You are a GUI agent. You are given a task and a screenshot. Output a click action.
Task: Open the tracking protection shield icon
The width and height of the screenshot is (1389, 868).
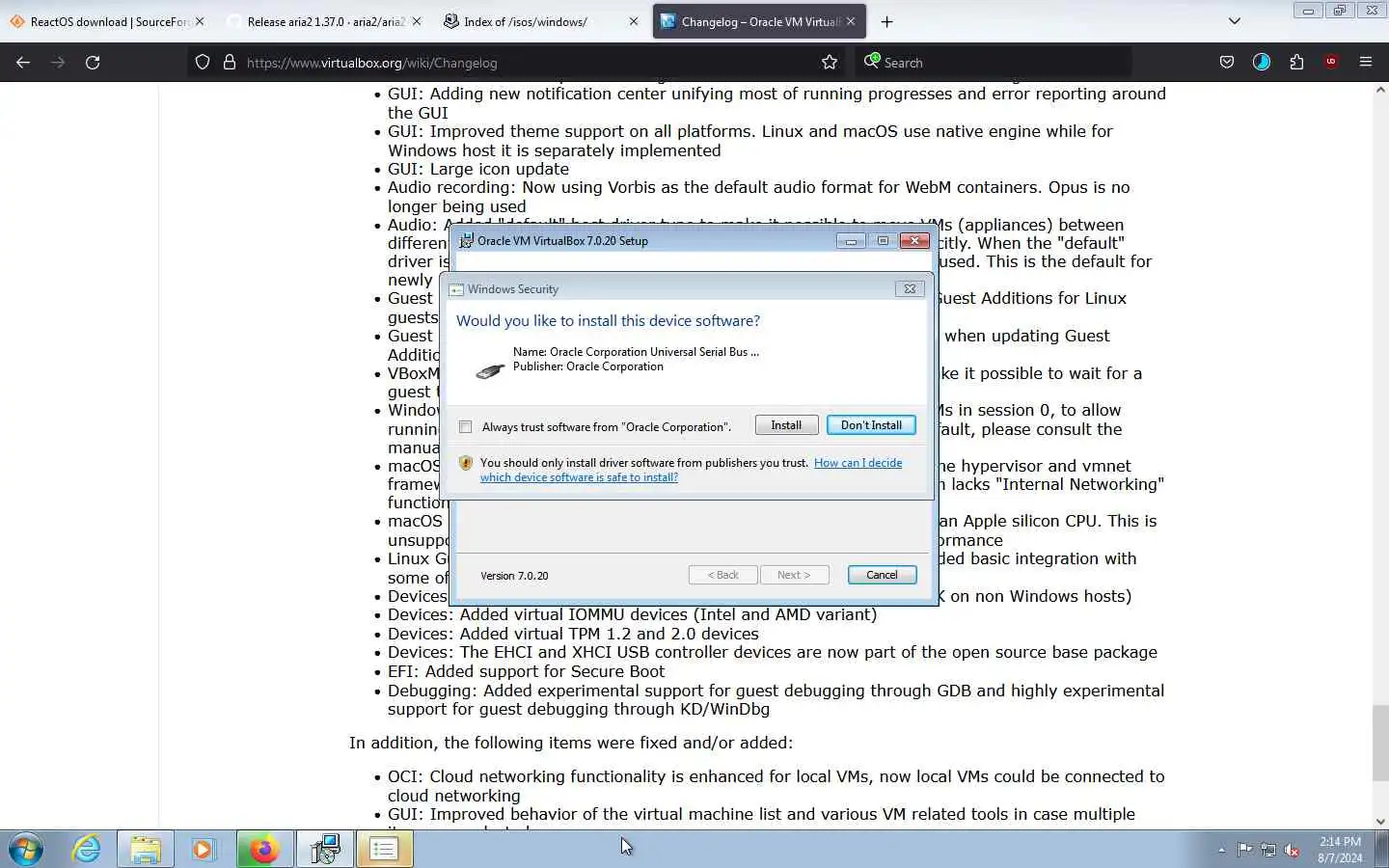(x=203, y=63)
